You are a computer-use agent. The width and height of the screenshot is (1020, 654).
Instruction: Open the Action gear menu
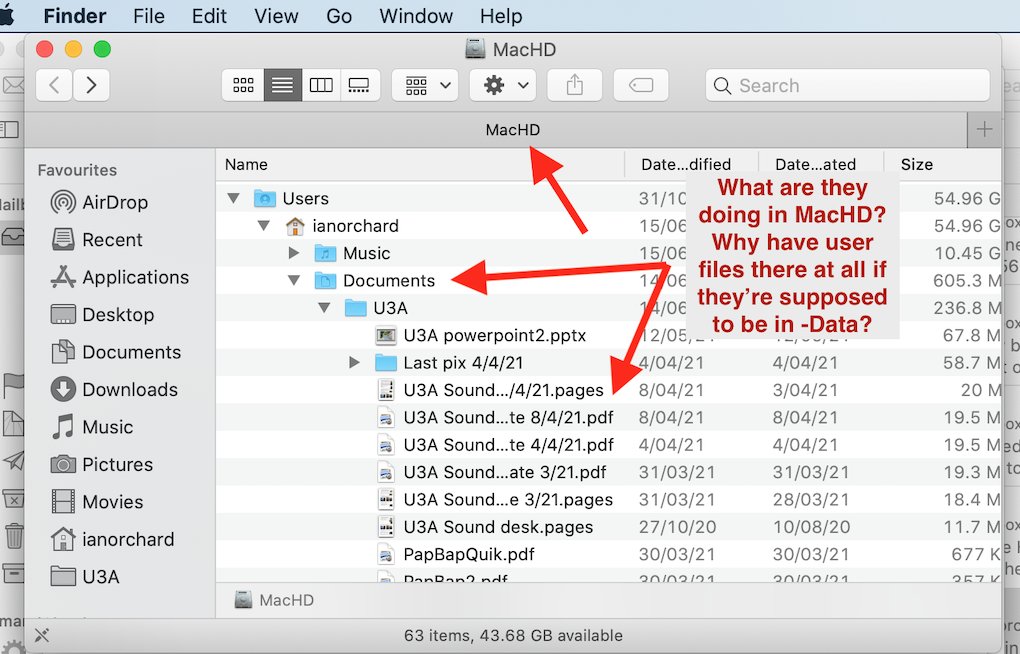(503, 85)
